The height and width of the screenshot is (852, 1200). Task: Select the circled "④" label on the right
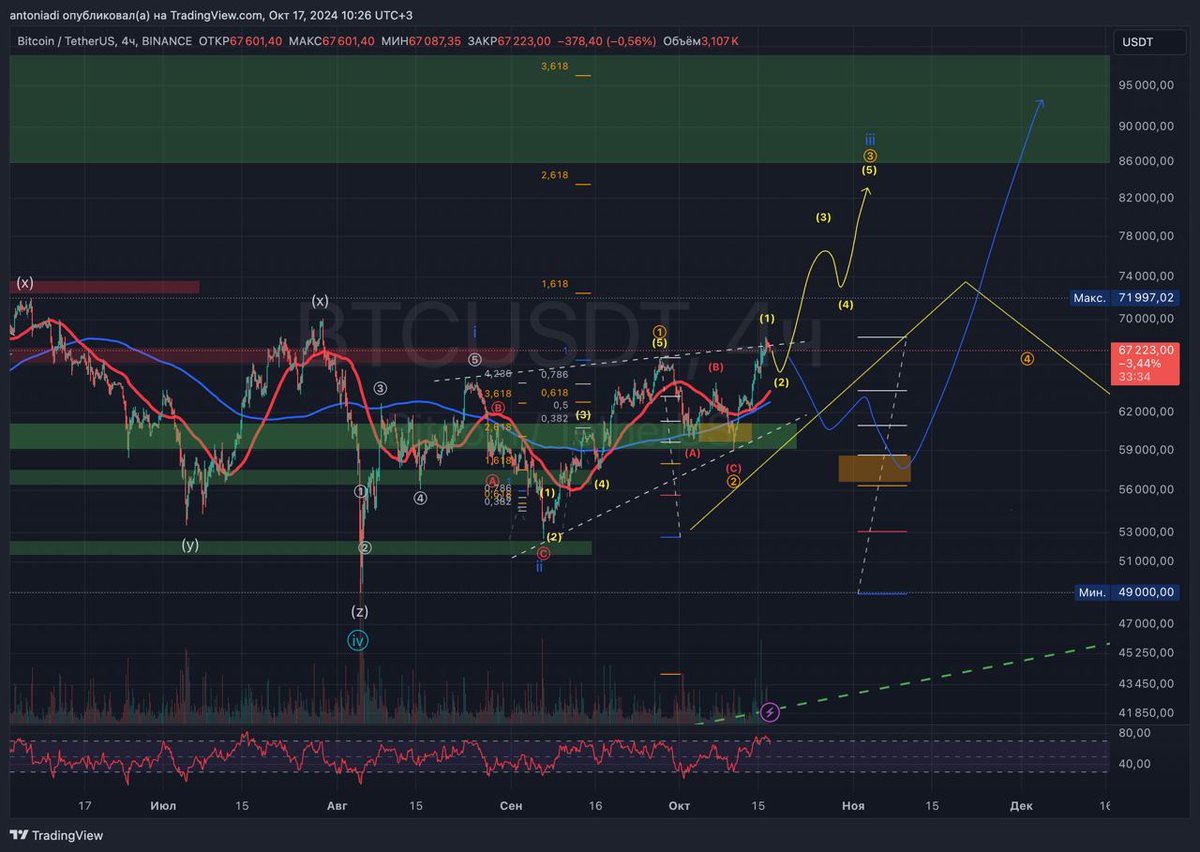click(1026, 357)
